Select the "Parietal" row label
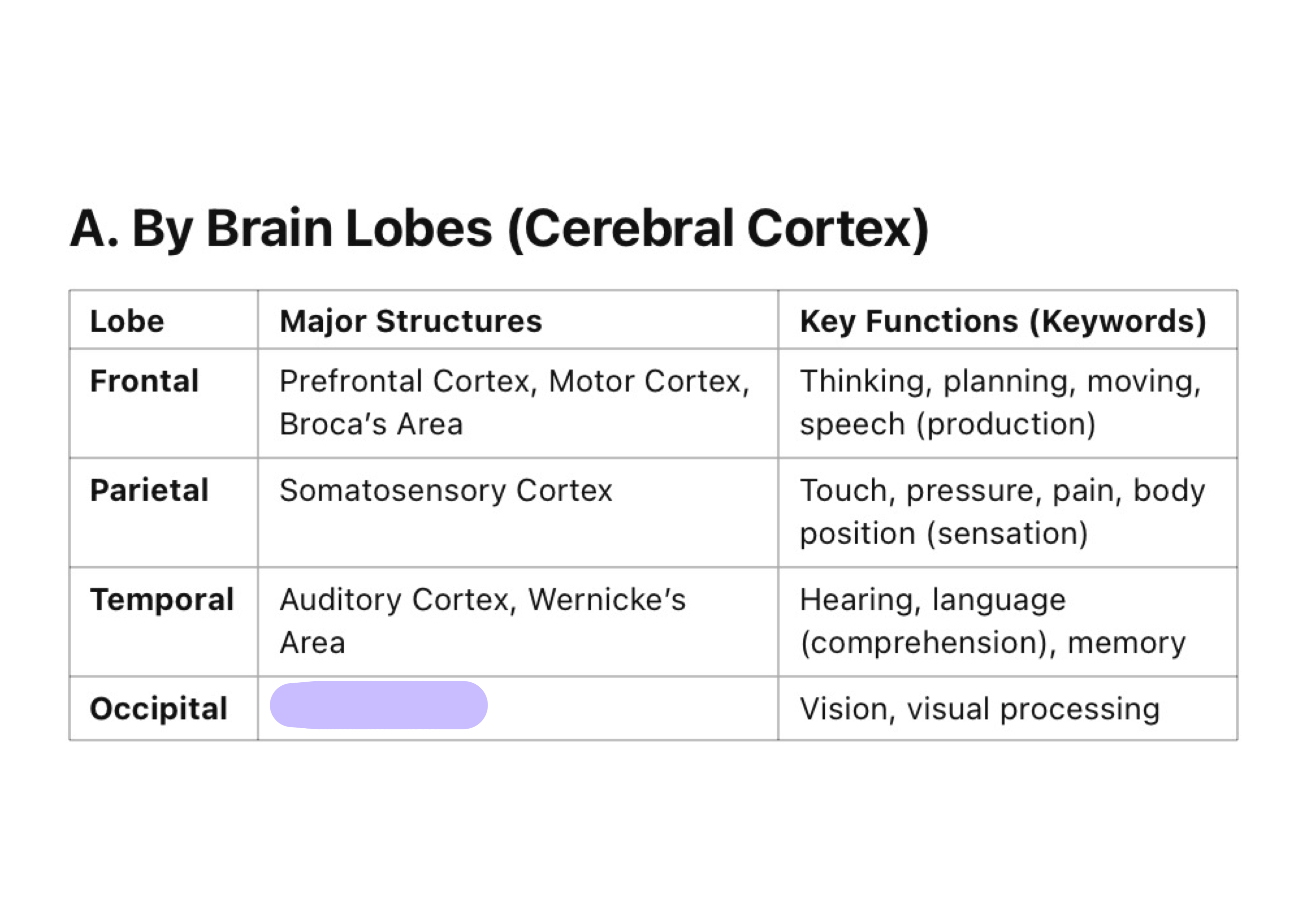The width and height of the screenshot is (1307, 924). (149, 490)
